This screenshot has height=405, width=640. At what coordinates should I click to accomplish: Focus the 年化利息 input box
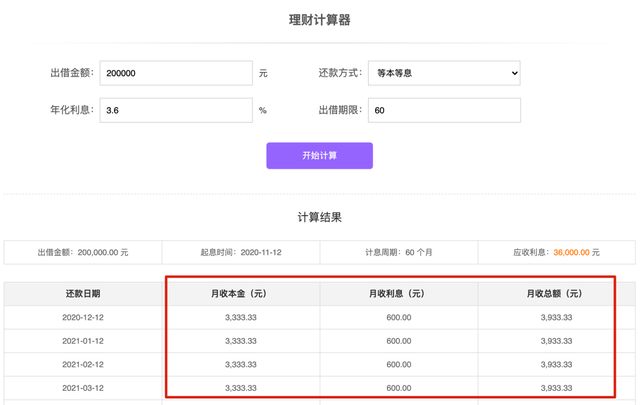(x=176, y=110)
